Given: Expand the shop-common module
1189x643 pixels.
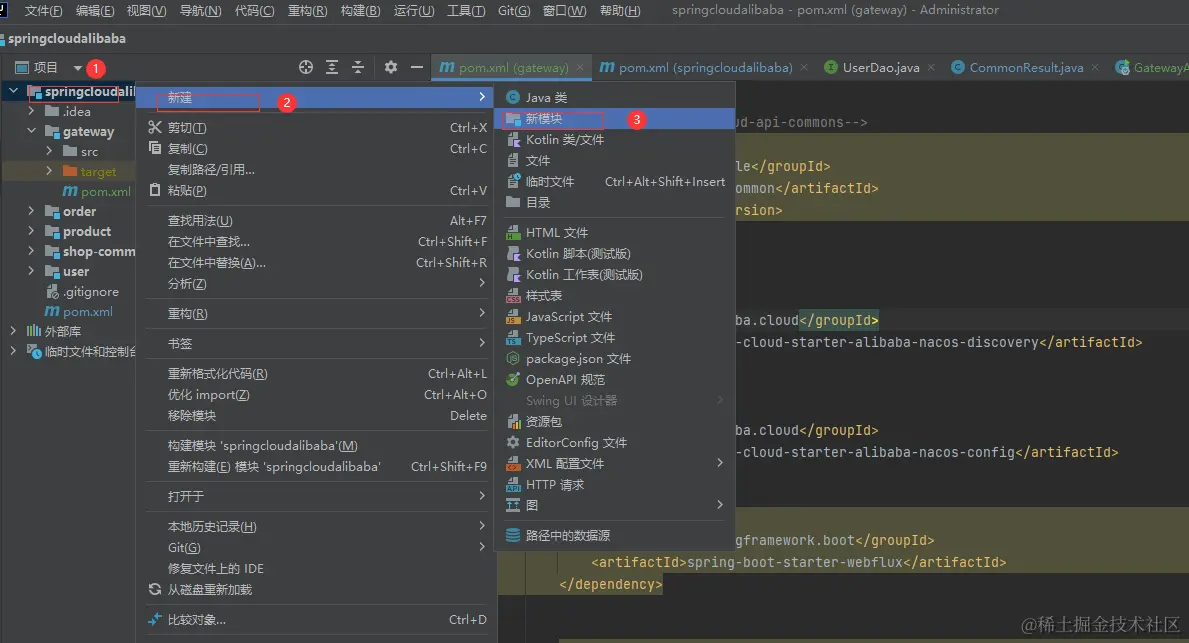Looking at the screenshot, I should tap(31, 251).
